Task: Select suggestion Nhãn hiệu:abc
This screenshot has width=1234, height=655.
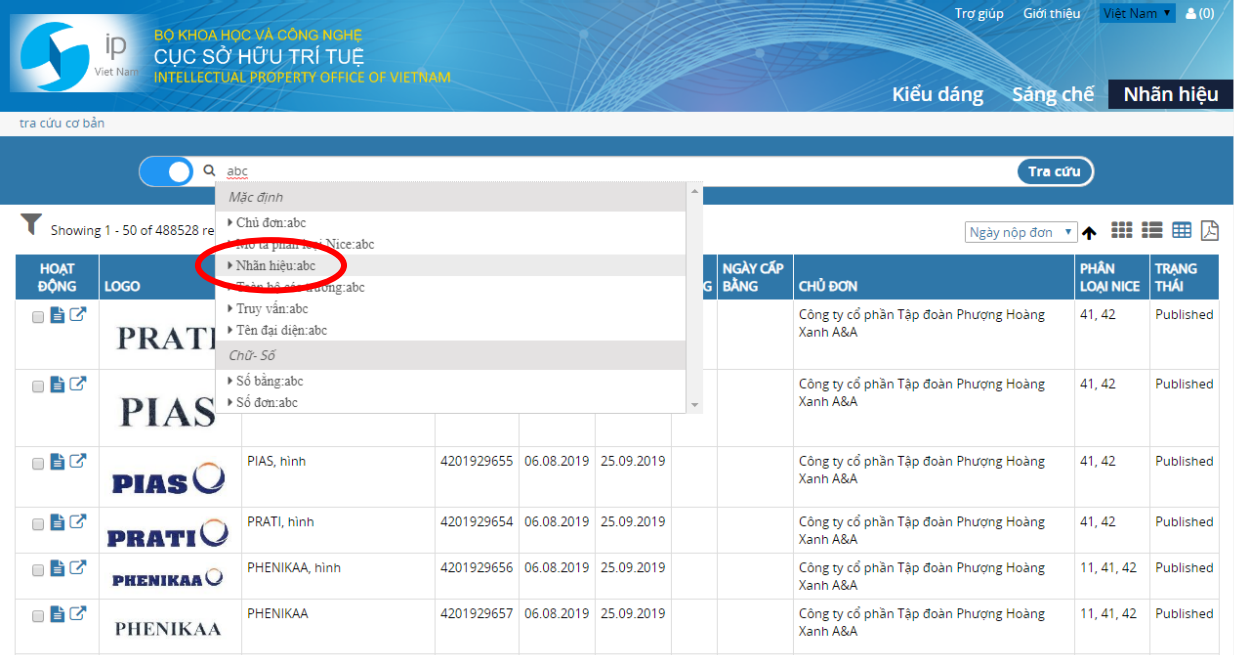Action: (x=452, y=265)
